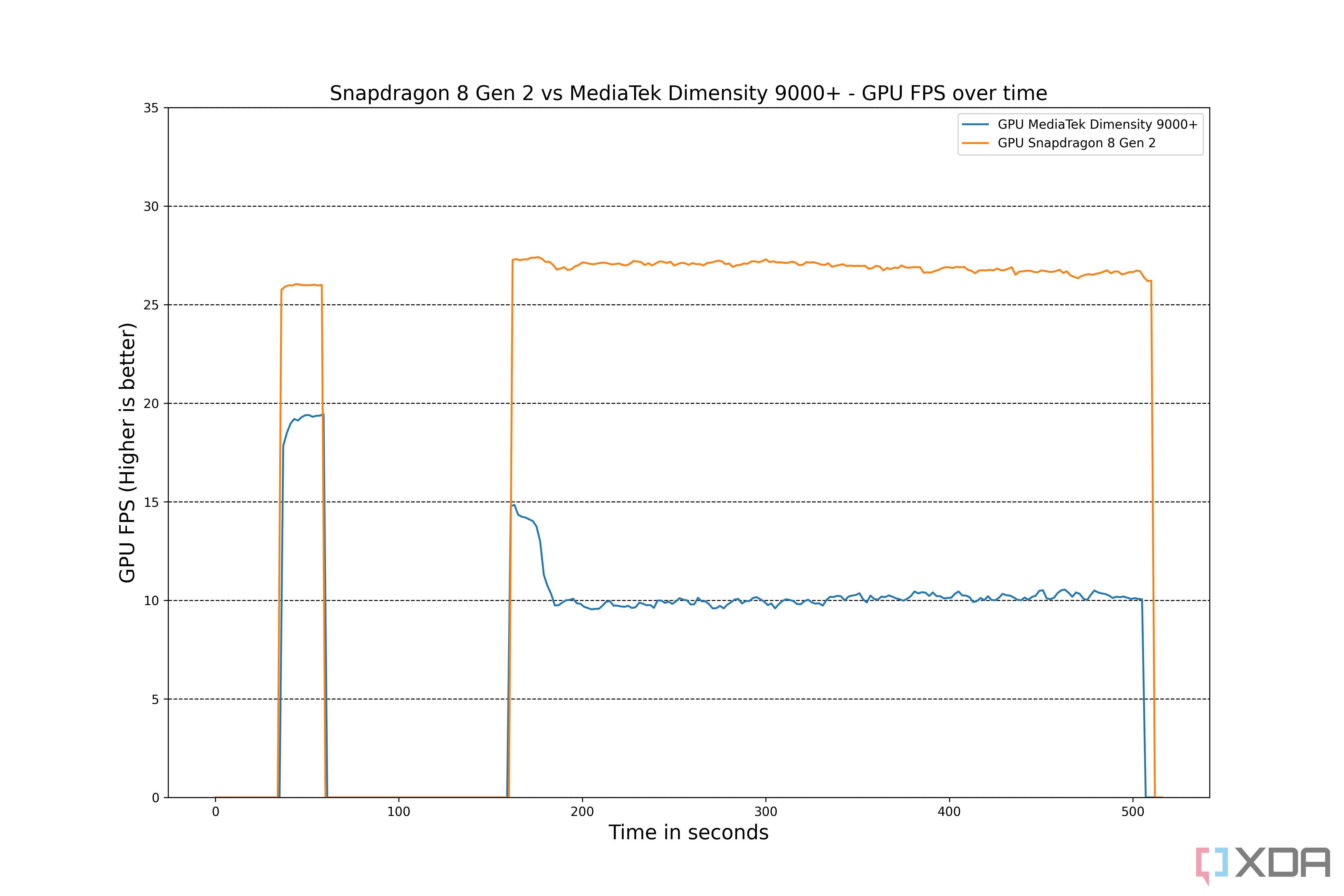
Task: Click the y-axis tick label 20
Action: pyautogui.click(x=151, y=404)
